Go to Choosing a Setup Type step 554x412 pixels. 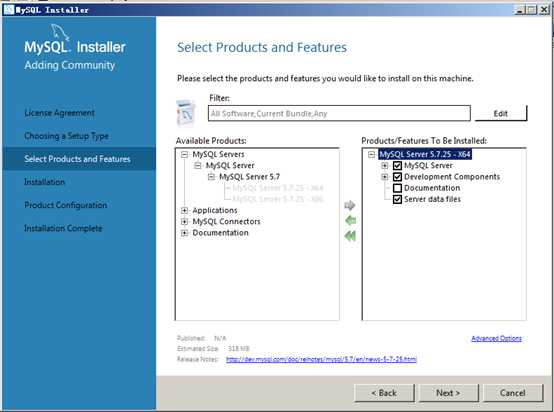(66, 136)
